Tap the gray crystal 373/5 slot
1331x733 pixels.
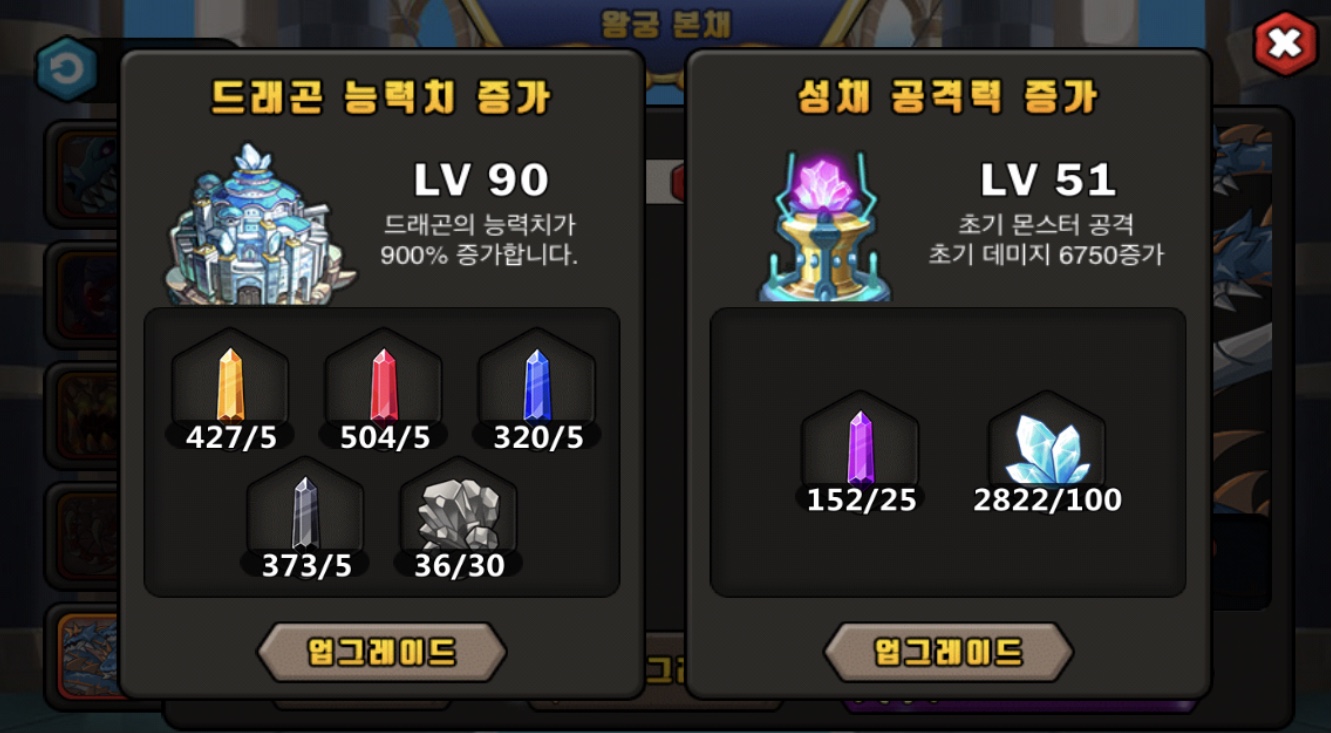pyautogui.click(x=306, y=518)
